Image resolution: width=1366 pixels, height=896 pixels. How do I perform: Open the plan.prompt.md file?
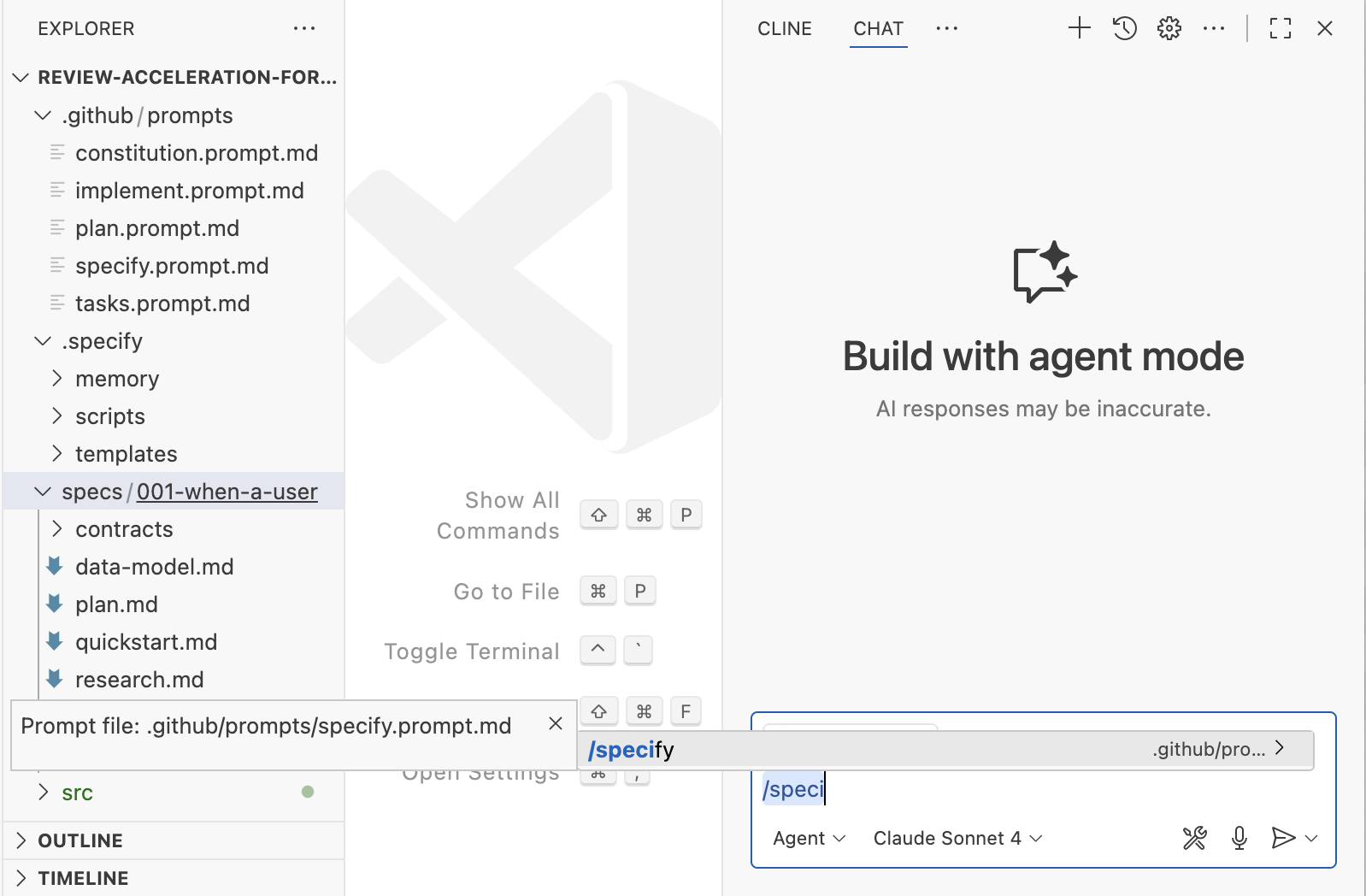(x=157, y=228)
